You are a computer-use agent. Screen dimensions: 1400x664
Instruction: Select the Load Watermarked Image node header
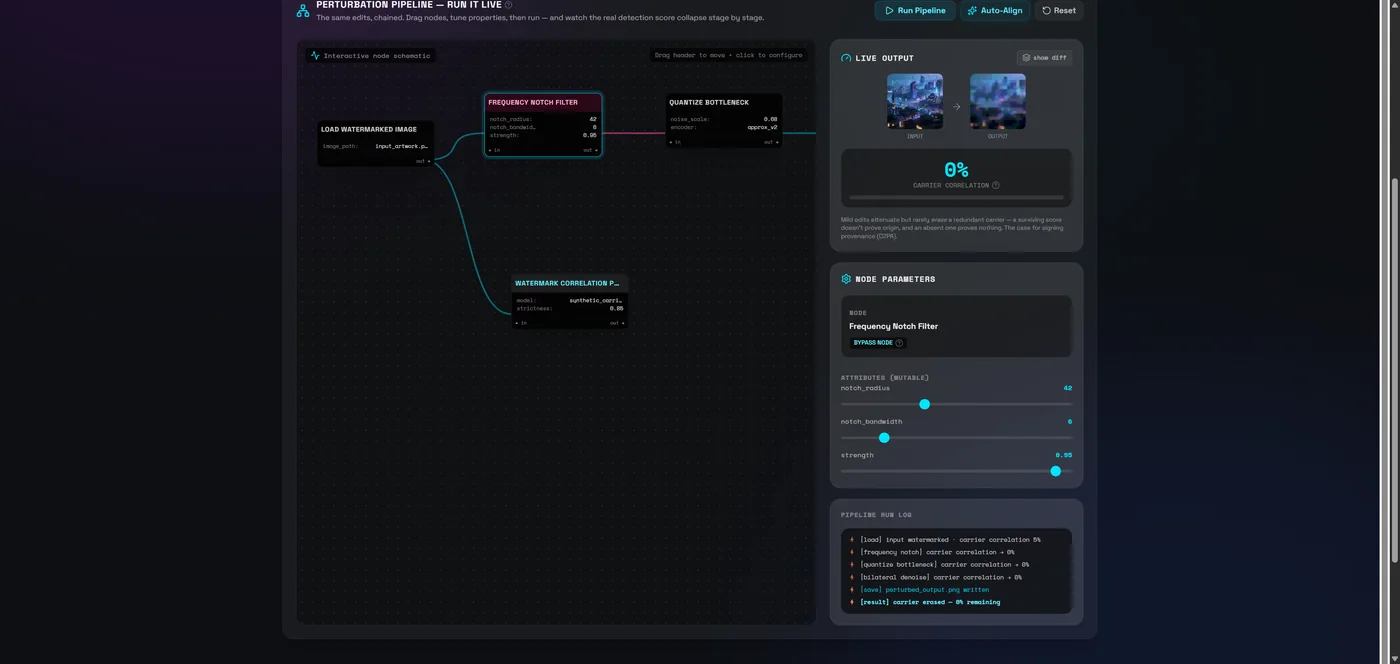376,129
